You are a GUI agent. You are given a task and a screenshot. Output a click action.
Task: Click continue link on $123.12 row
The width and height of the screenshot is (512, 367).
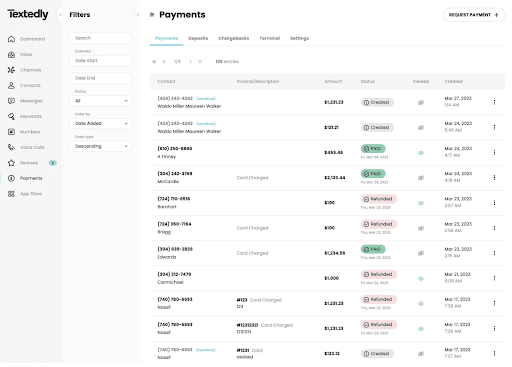205,350
